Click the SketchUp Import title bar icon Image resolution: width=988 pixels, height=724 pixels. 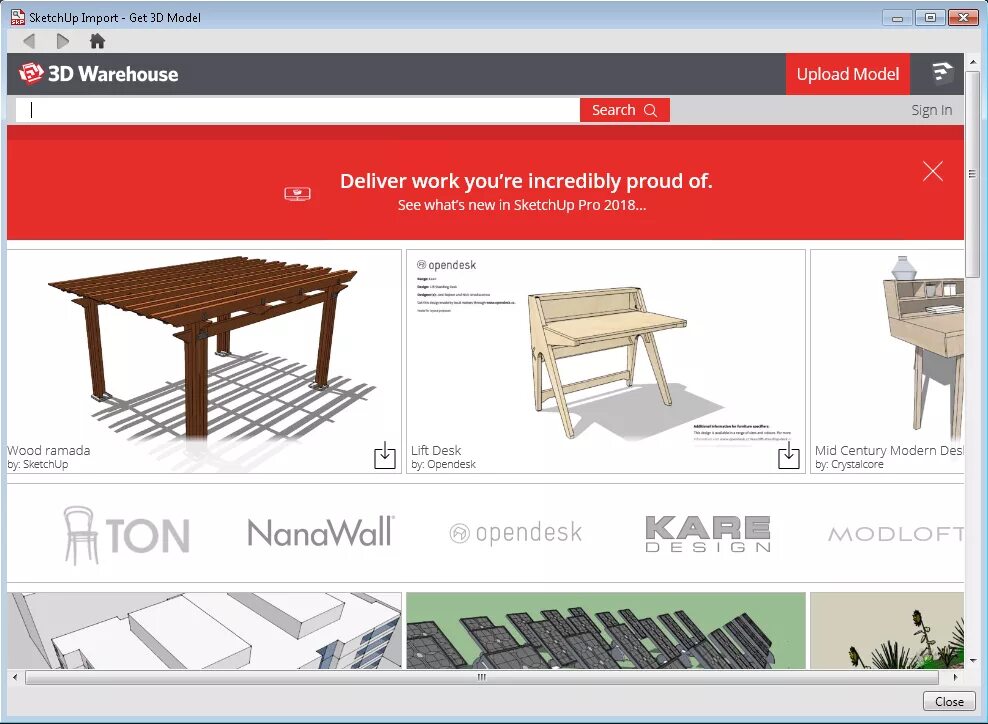(x=18, y=18)
